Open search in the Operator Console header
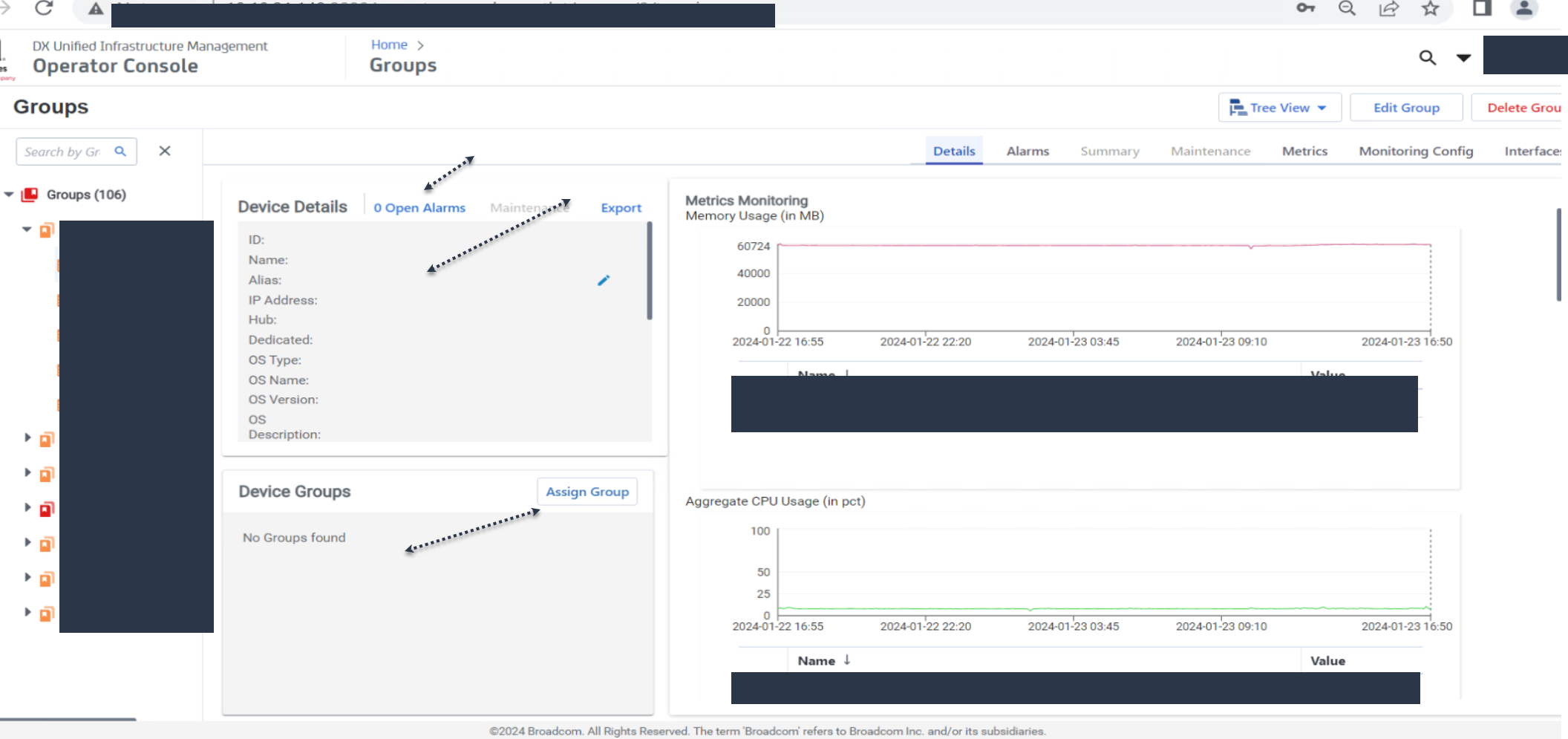 tap(1427, 57)
